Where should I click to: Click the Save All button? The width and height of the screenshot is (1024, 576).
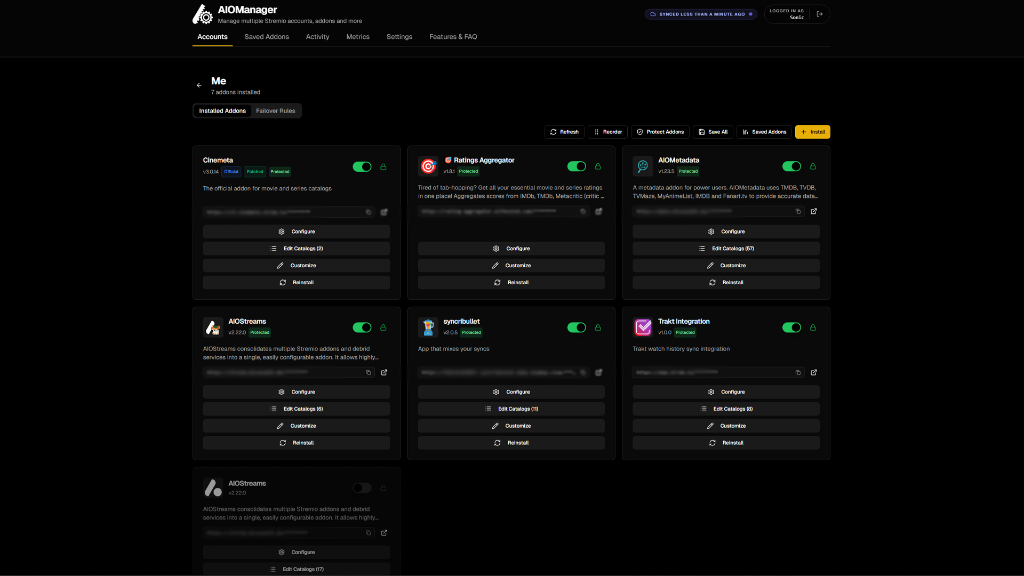tap(713, 132)
